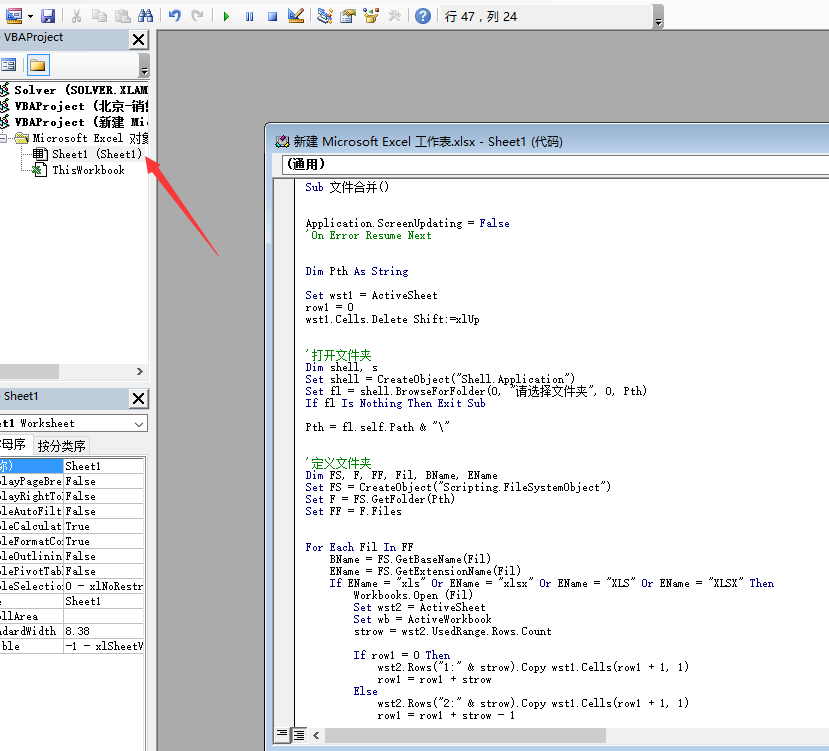The width and height of the screenshot is (829, 751).
Task: Click the True value of EnableCalculation
Action: pyautogui.click(x=104, y=526)
